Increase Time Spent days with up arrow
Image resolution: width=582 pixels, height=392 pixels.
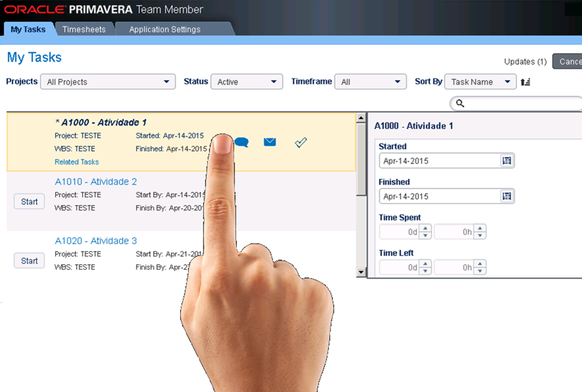click(x=425, y=228)
